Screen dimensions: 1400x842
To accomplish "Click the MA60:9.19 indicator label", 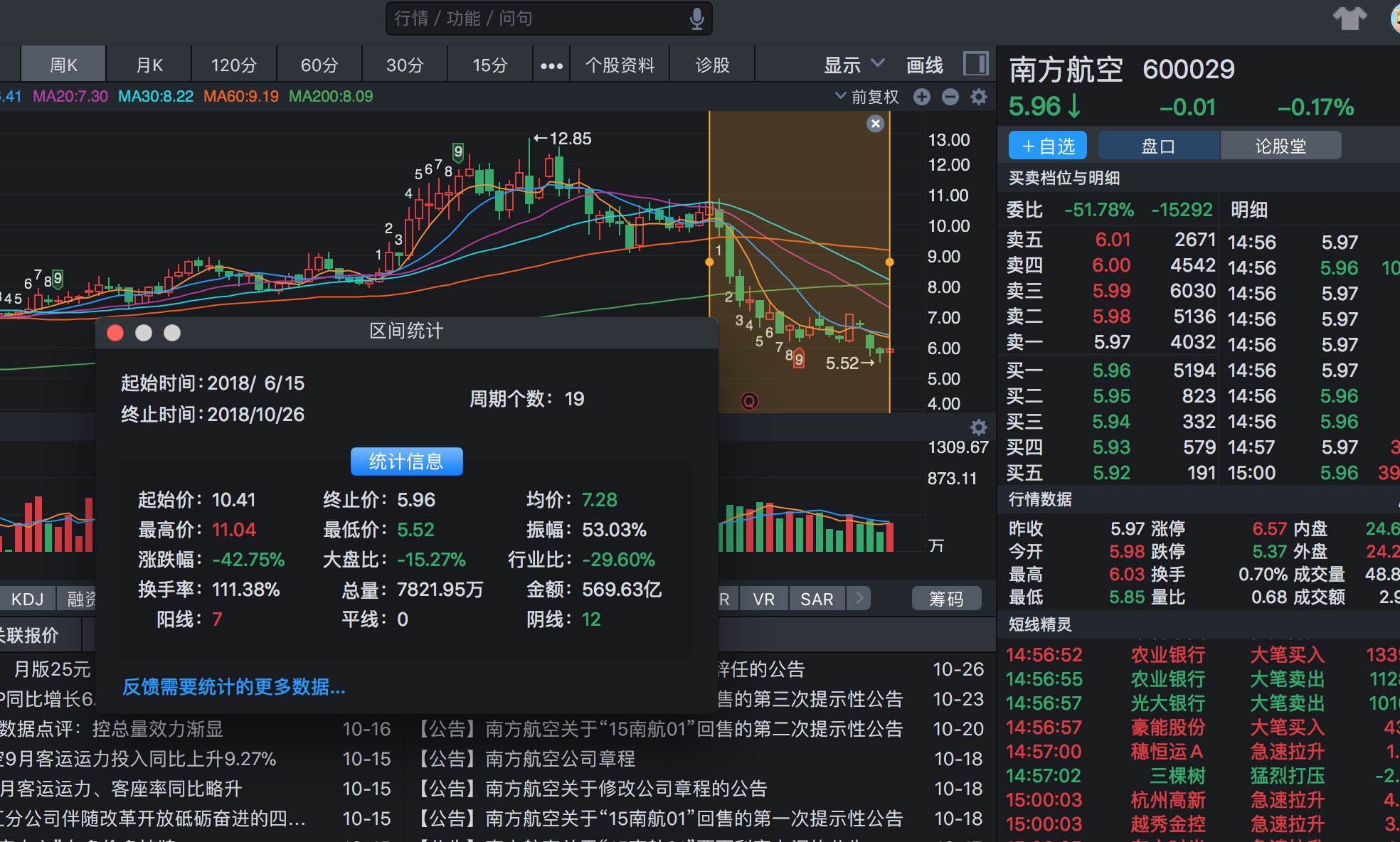I will 241,96.
